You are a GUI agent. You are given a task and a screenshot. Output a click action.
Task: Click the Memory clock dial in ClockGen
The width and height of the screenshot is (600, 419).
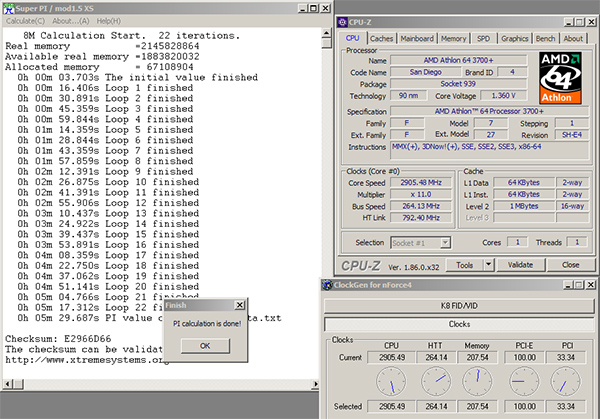(x=477, y=381)
